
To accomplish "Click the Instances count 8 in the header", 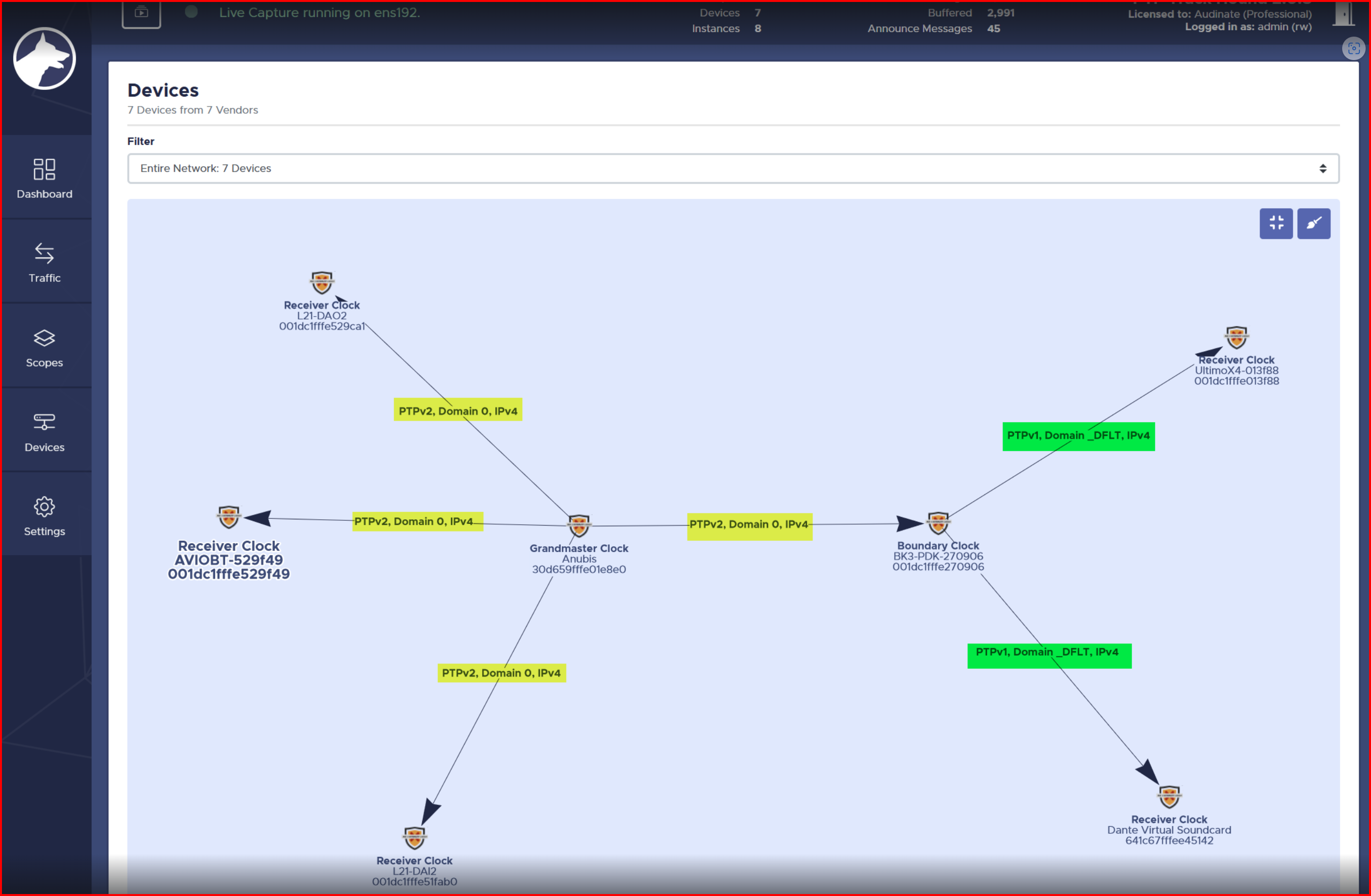I will pos(757,28).
